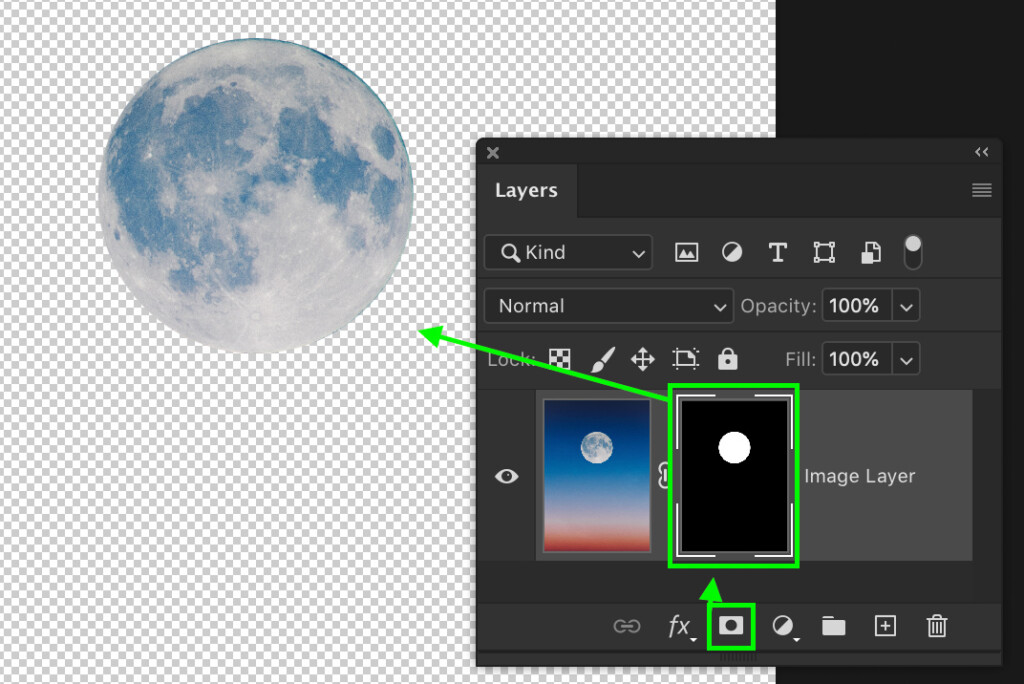Create new fill or adjustment layer
This screenshot has height=684, width=1024.
click(x=784, y=627)
